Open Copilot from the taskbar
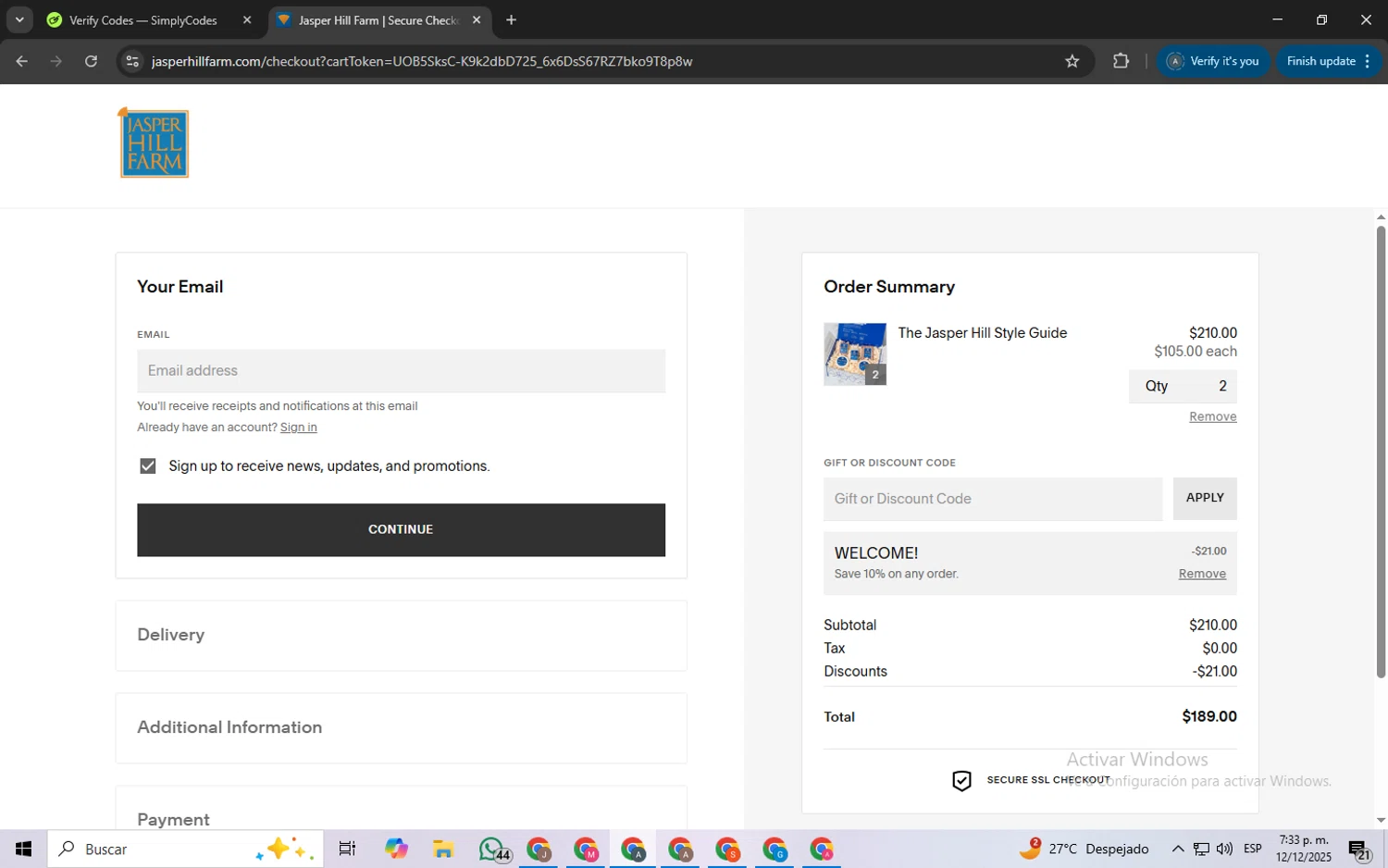This screenshot has height=868, width=1388. coord(396,849)
